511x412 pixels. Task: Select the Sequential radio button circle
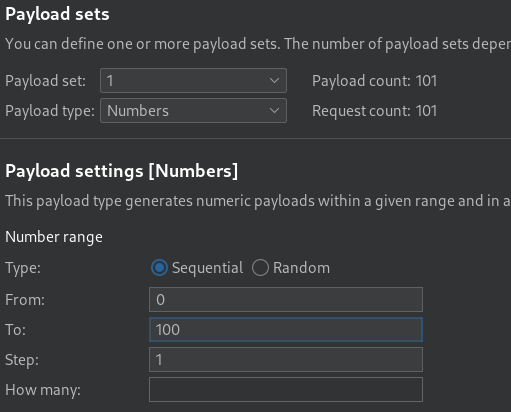(159, 268)
